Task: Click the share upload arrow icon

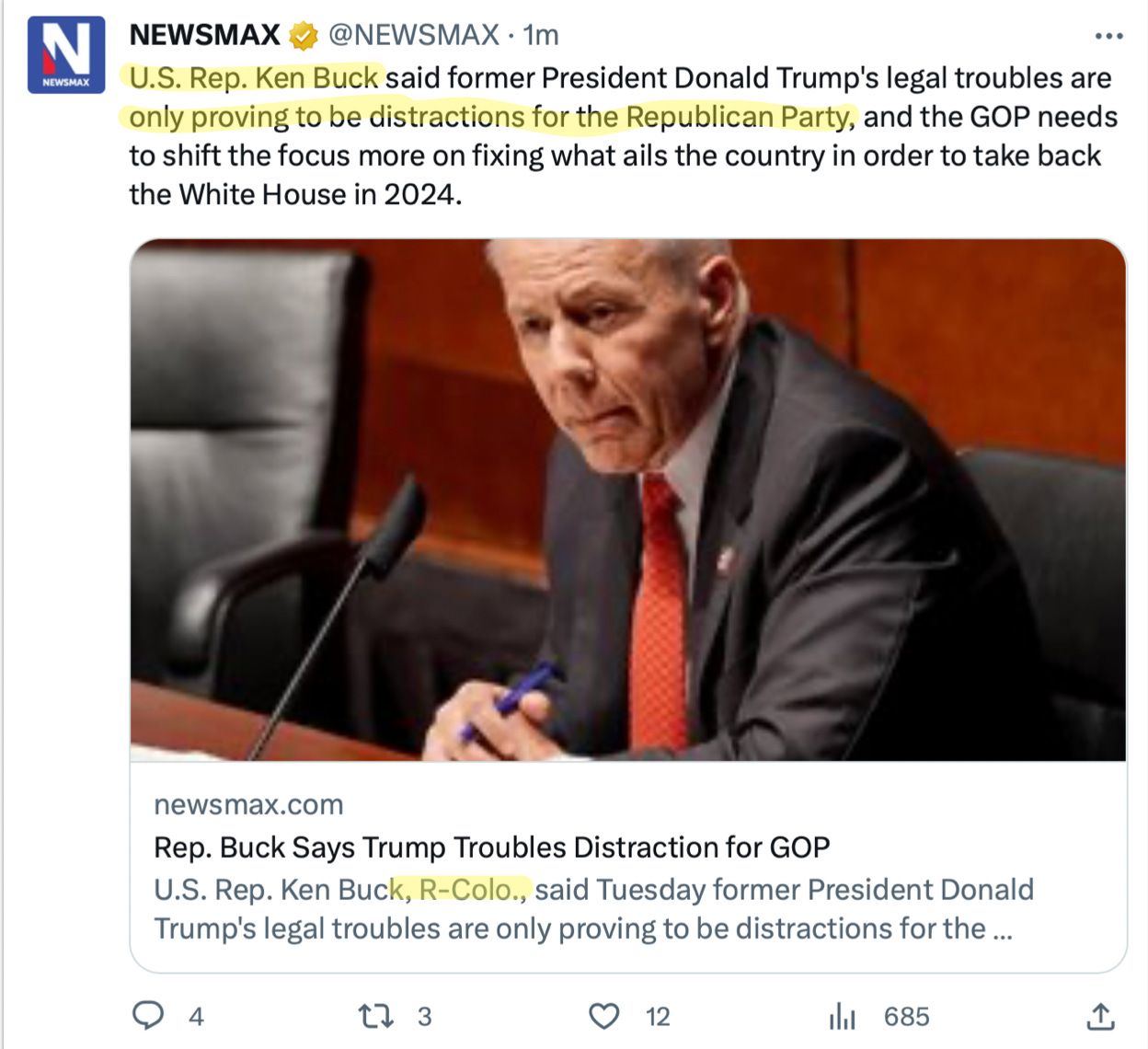Action: click(1100, 1016)
